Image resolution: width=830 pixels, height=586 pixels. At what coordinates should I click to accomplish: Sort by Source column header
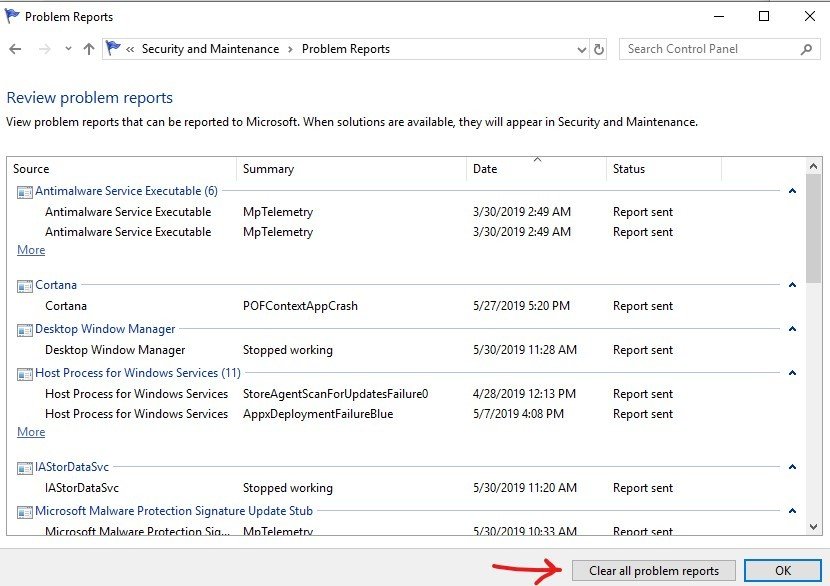point(122,169)
